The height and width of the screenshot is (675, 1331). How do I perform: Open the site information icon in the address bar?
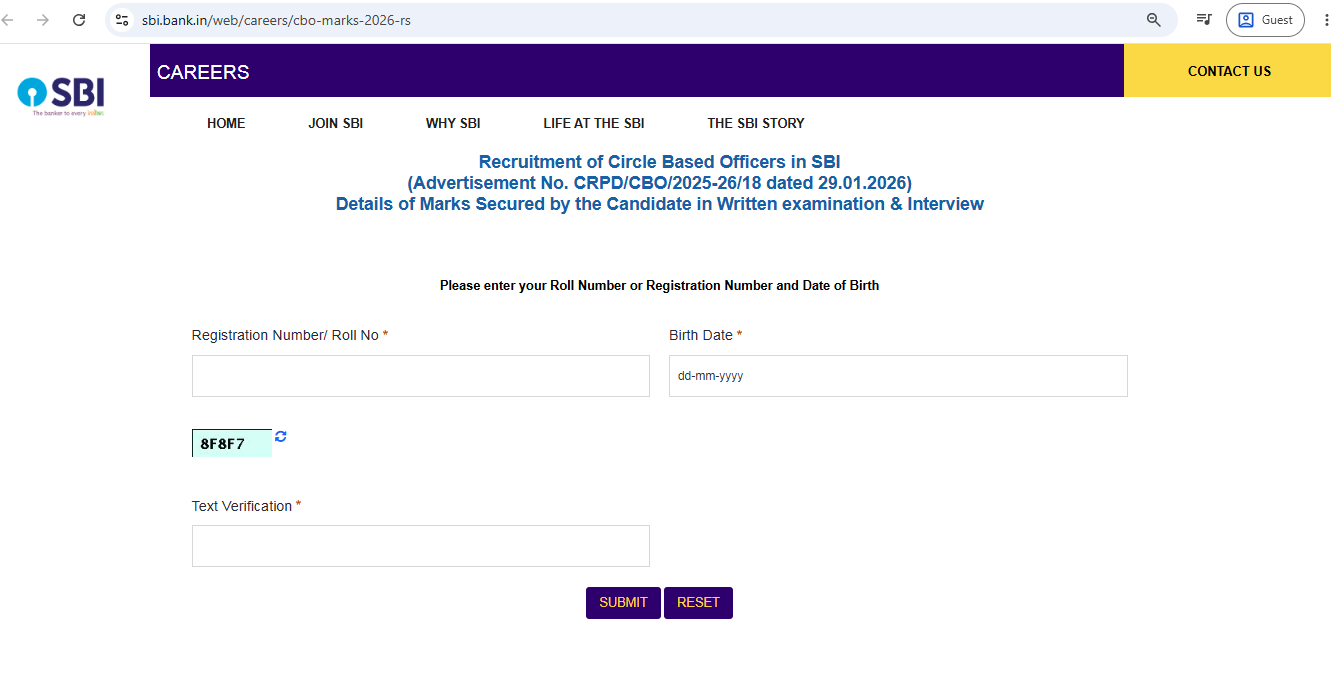point(122,20)
